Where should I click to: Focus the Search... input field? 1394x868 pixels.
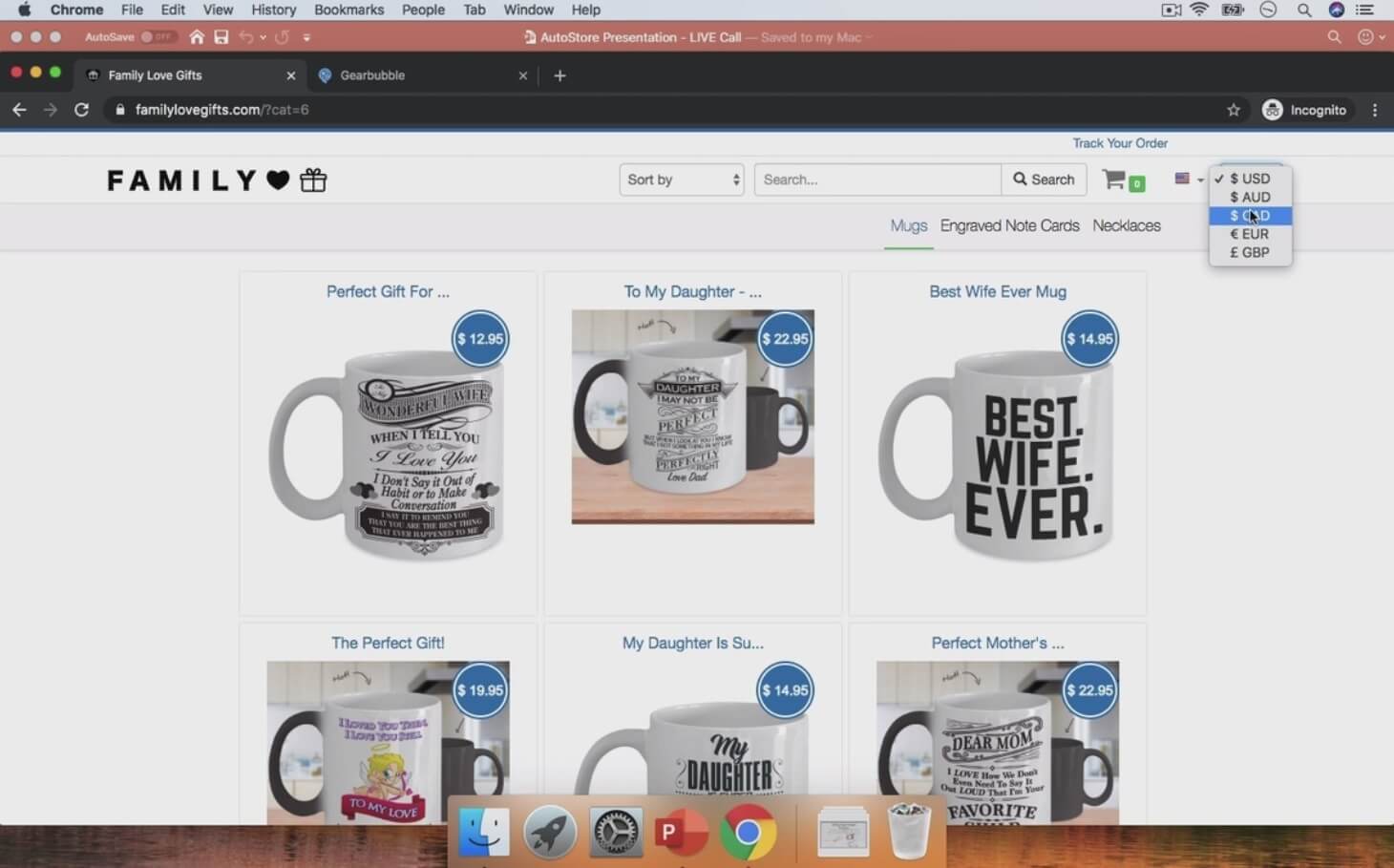tap(877, 180)
